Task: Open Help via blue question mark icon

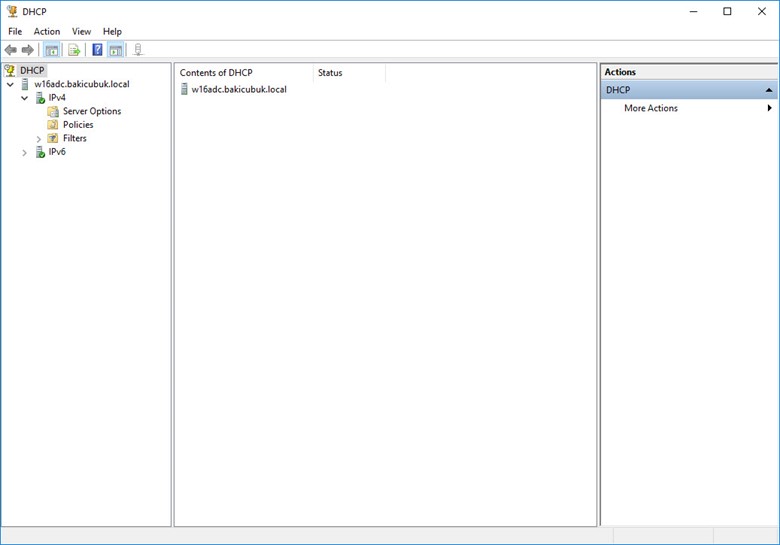Action: tap(98, 50)
